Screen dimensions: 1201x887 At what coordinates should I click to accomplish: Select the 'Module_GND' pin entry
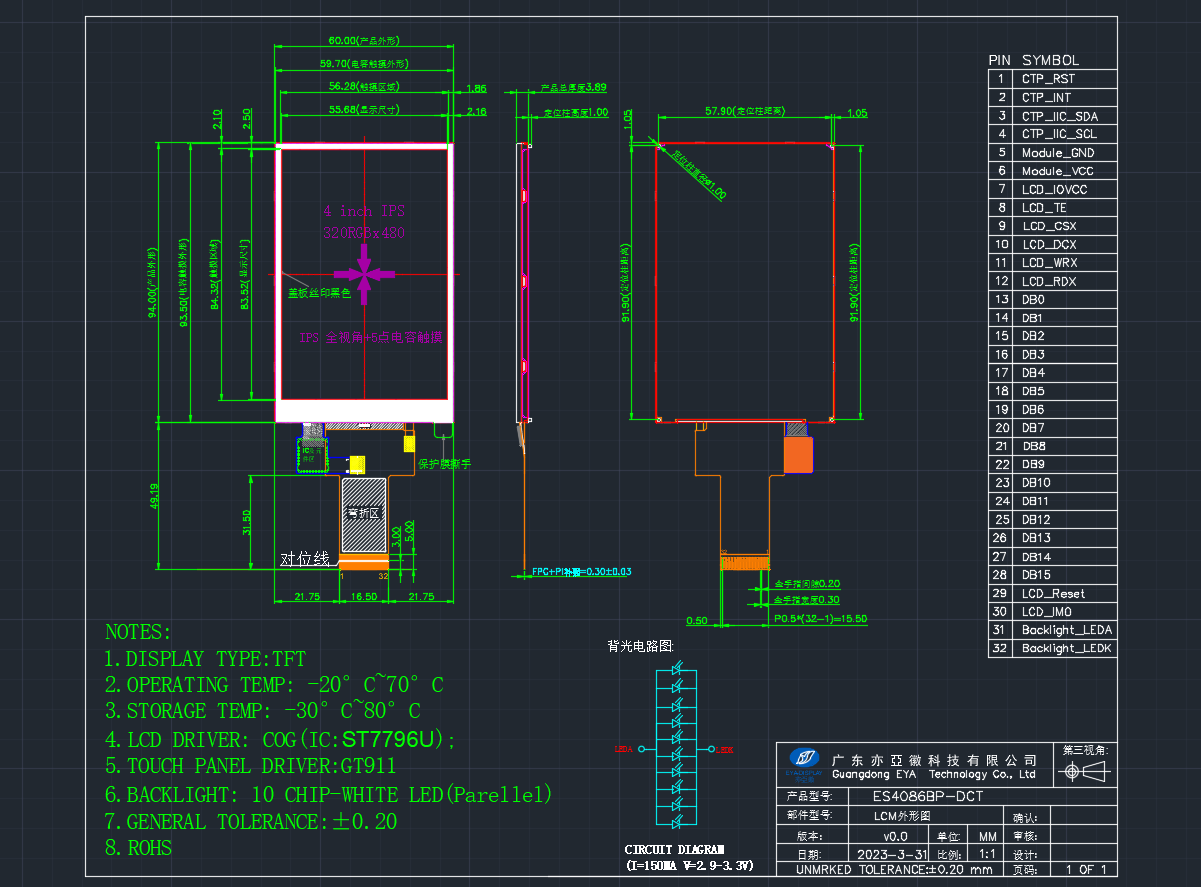1058,153
